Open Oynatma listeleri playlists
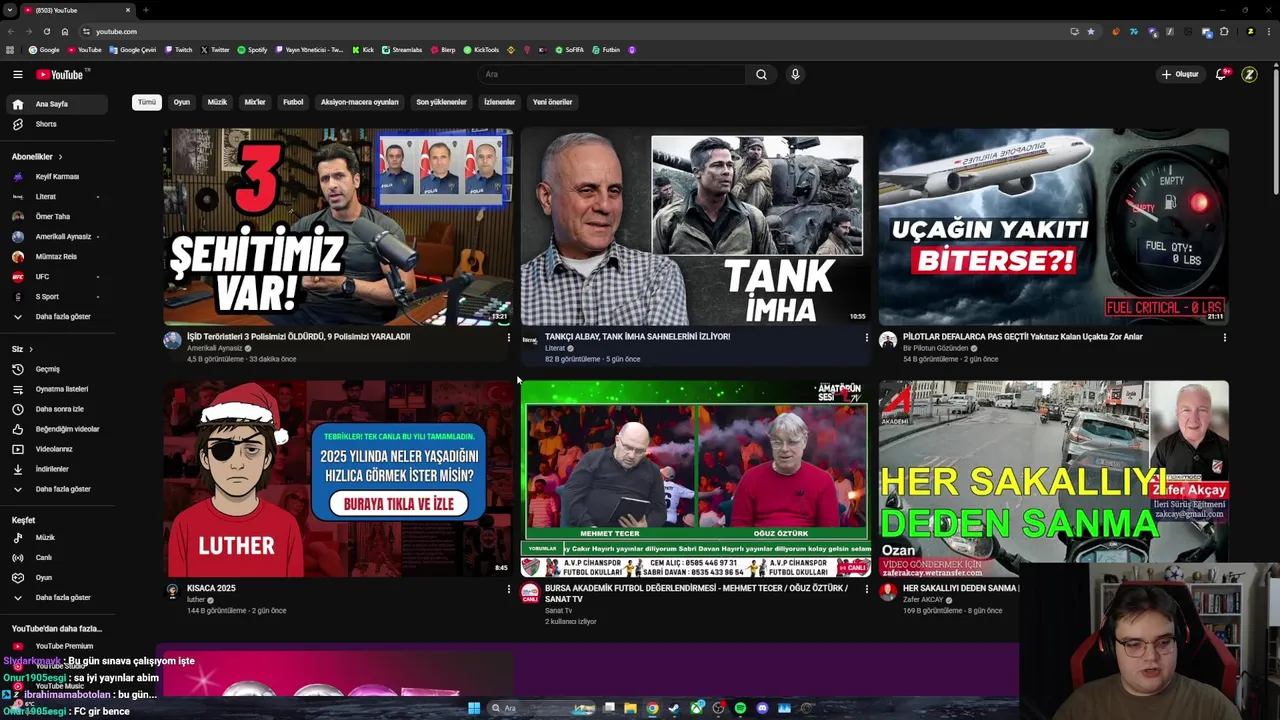Viewport: 1280px width, 720px height. coord(57,389)
